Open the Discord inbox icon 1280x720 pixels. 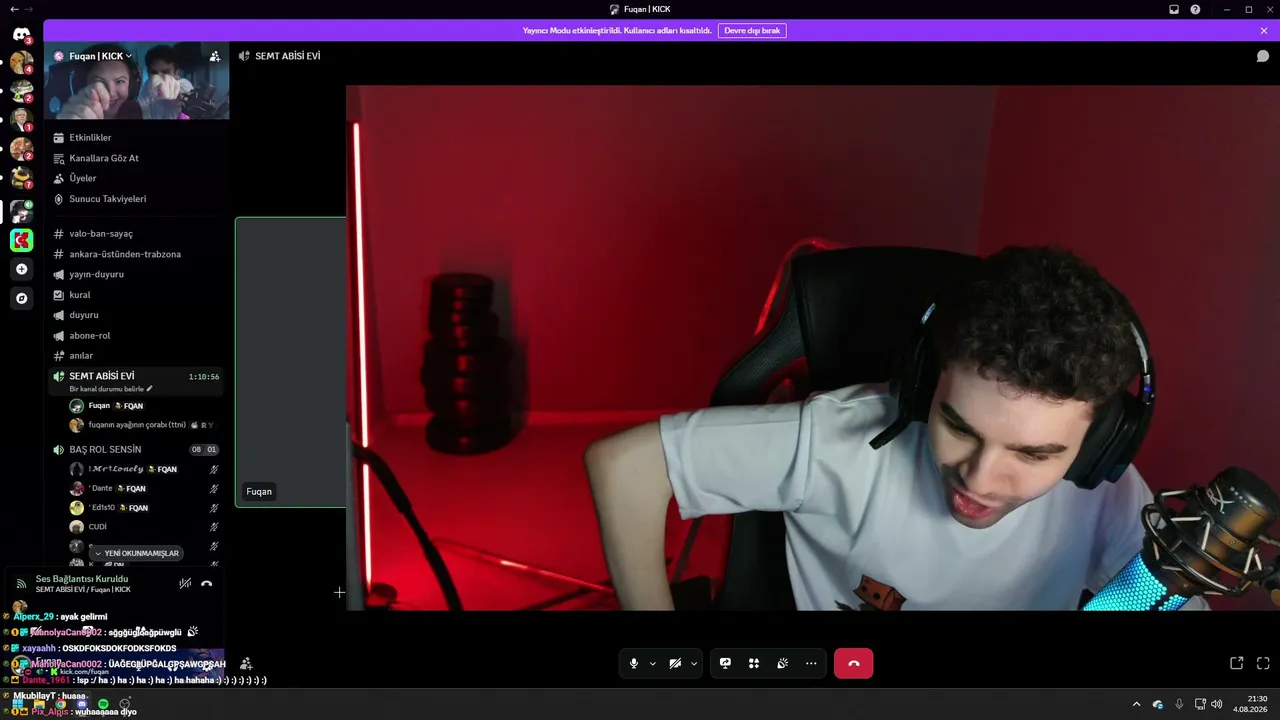click(1174, 9)
